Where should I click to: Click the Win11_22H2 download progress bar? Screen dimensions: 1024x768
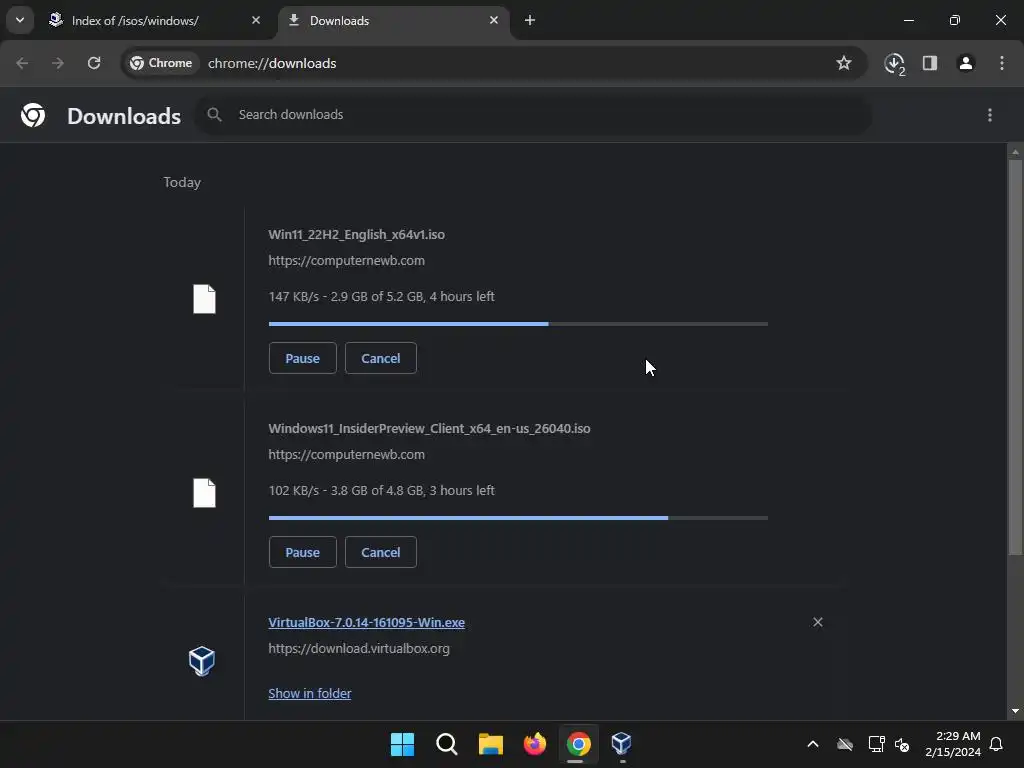(x=518, y=324)
